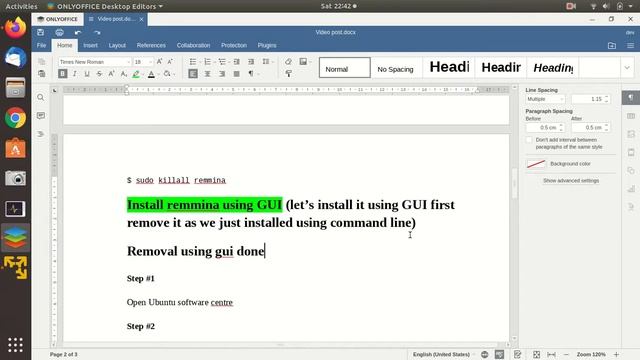
Task: Switch to the Insert tab
Action: (90, 45)
